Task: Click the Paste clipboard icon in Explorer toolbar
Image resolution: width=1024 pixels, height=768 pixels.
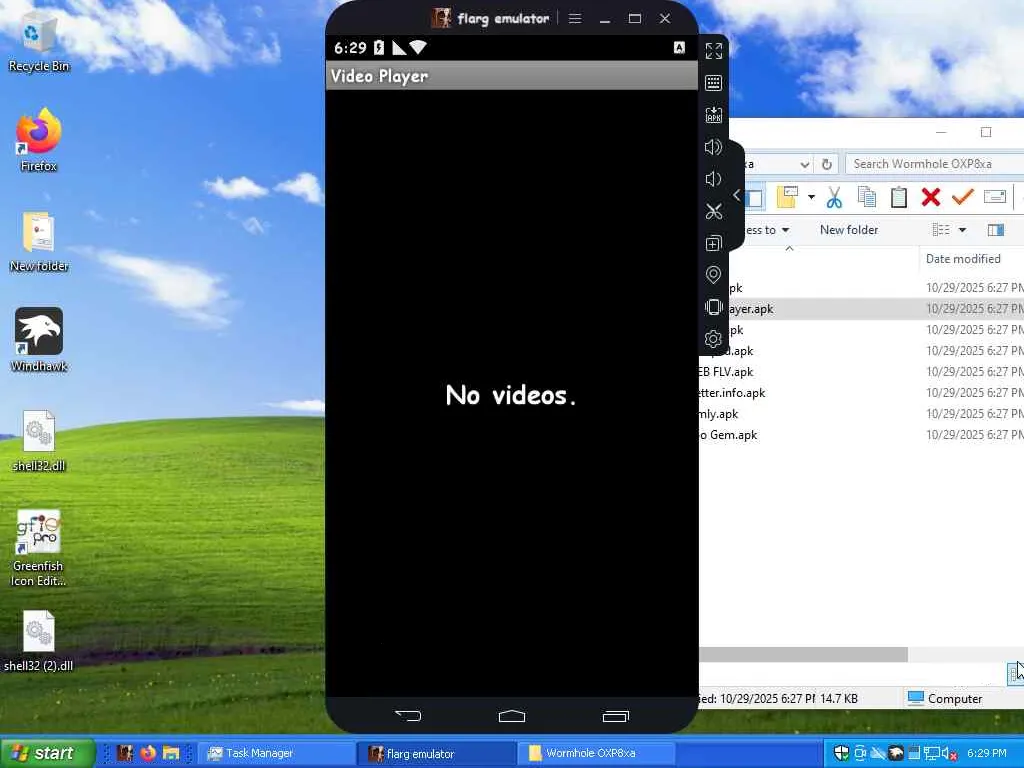Action: (x=899, y=197)
